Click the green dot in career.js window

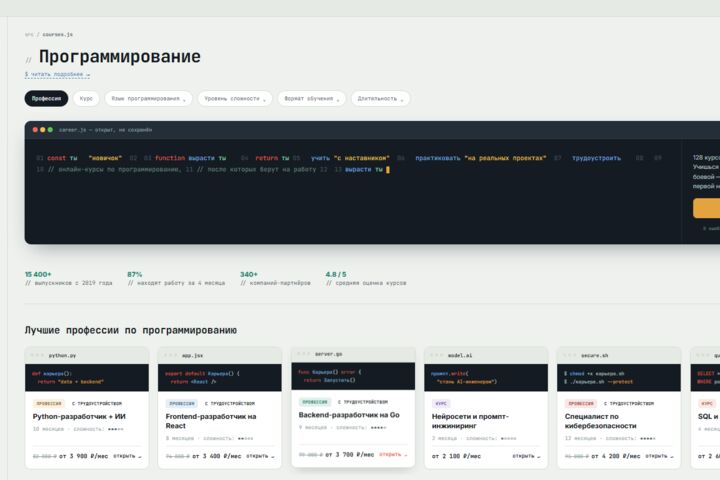(x=50, y=130)
